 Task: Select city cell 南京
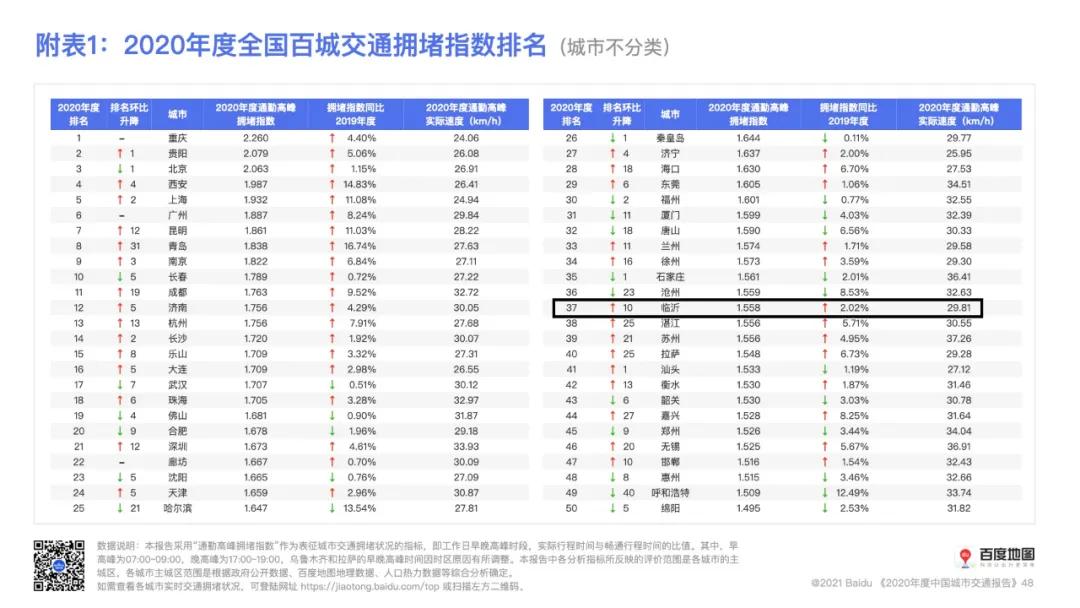click(178, 262)
